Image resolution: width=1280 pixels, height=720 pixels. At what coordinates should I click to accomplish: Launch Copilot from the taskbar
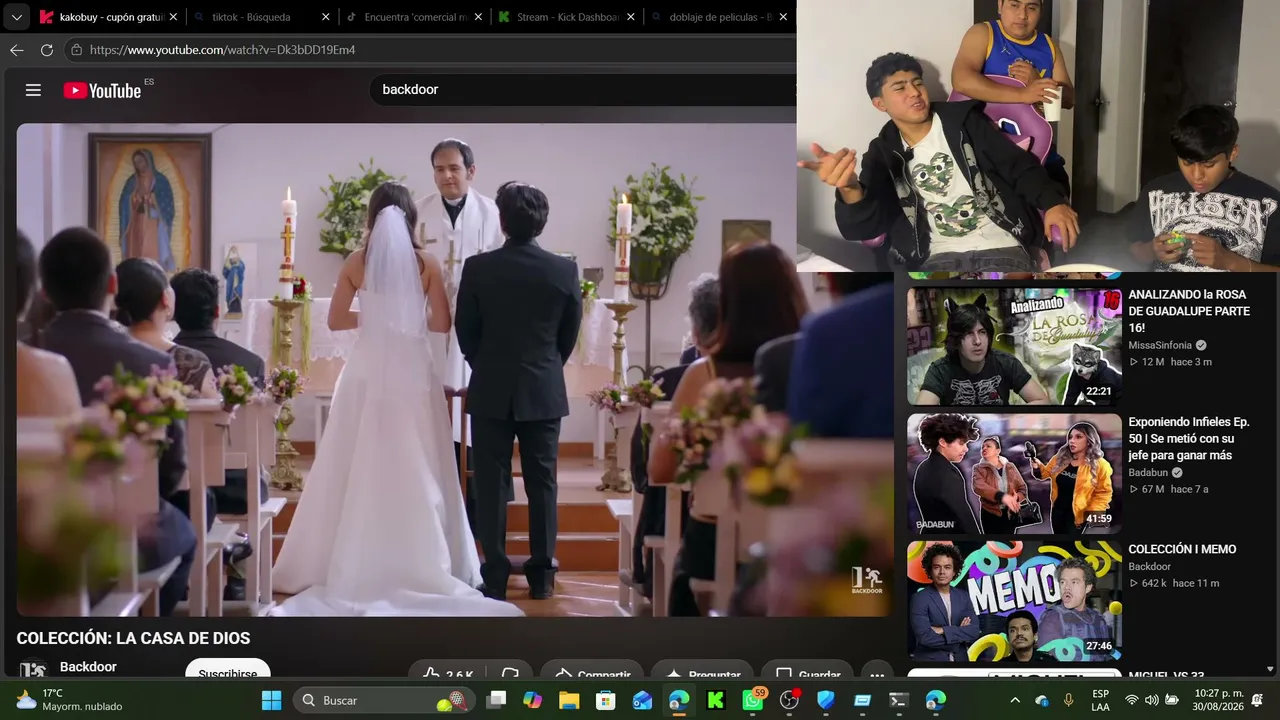click(x=532, y=700)
